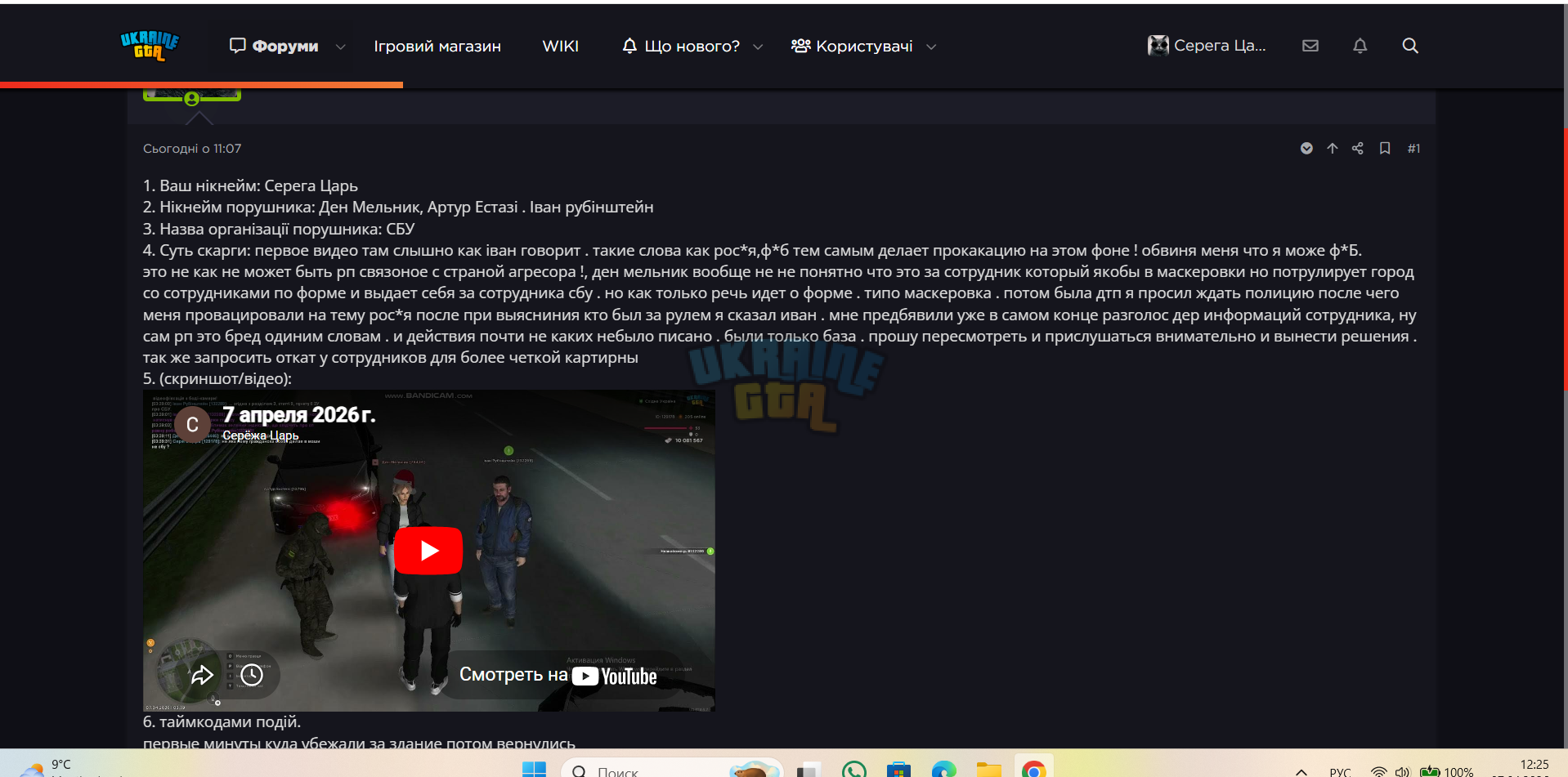Open the WIKI menu item
1568x777 pixels.
click(x=561, y=47)
